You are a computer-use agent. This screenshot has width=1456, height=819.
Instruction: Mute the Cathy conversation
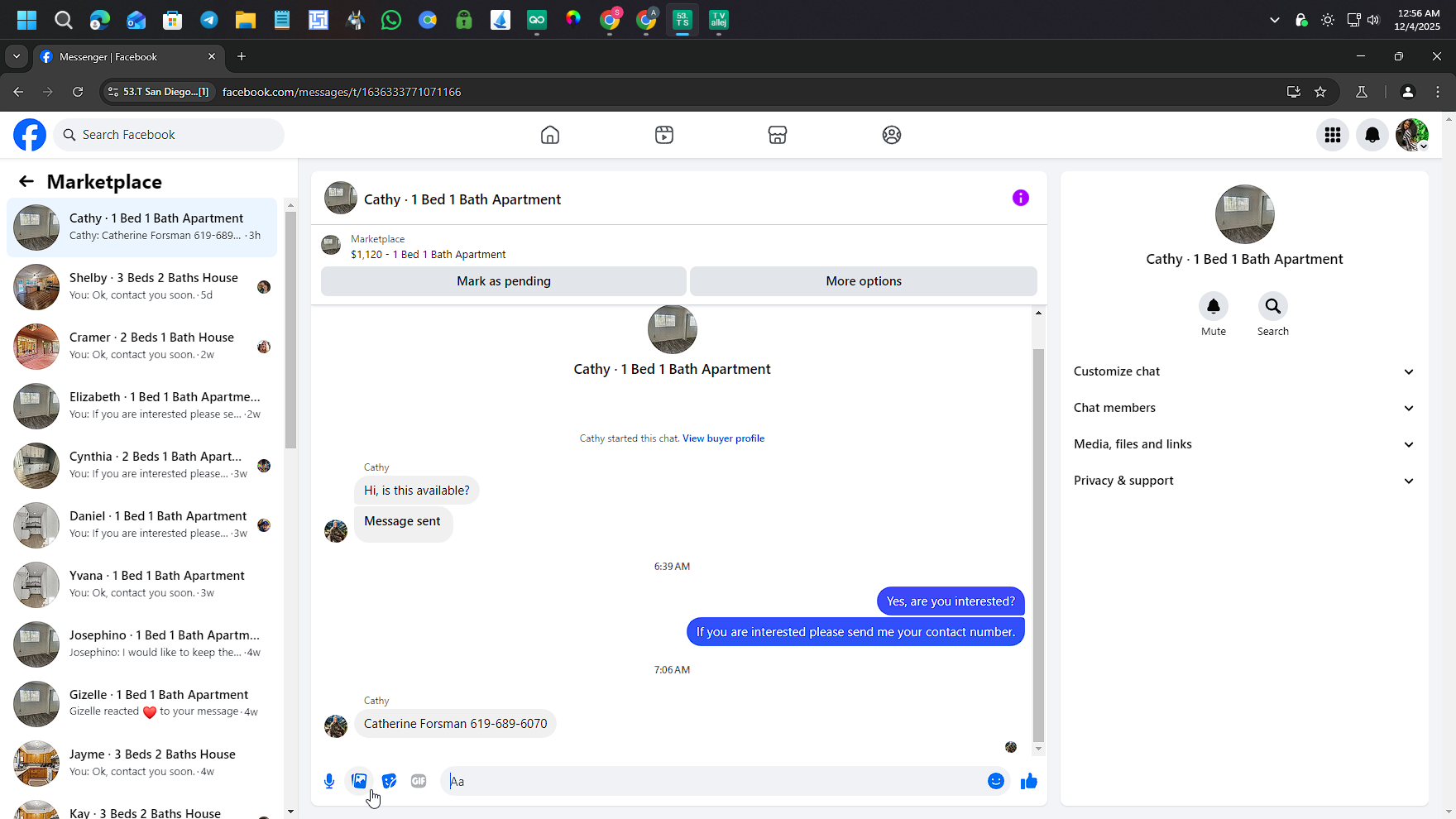click(1214, 306)
